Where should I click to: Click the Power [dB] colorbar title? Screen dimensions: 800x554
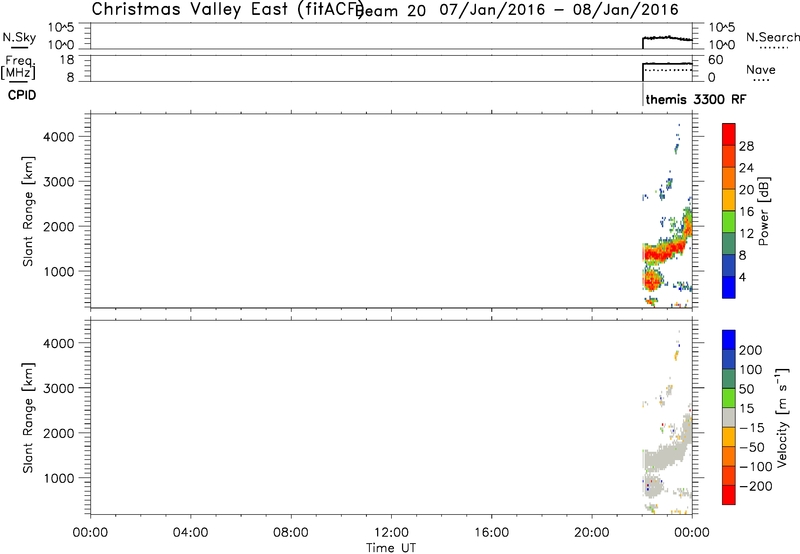(x=763, y=211)
